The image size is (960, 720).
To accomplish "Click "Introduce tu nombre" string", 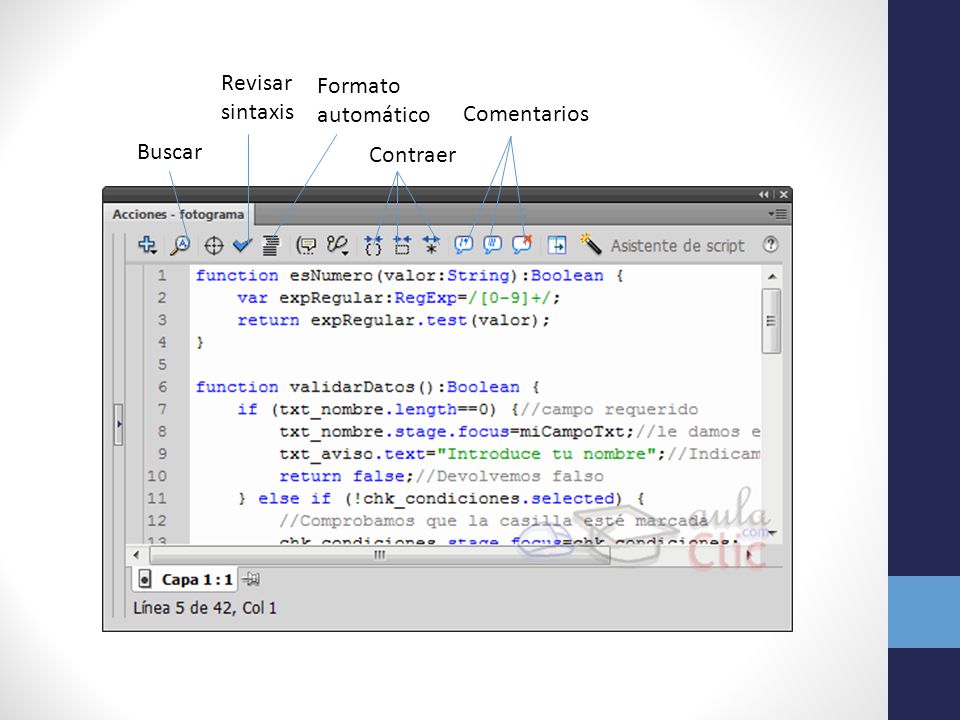I will pyautogui.click(x=547, y=454).
